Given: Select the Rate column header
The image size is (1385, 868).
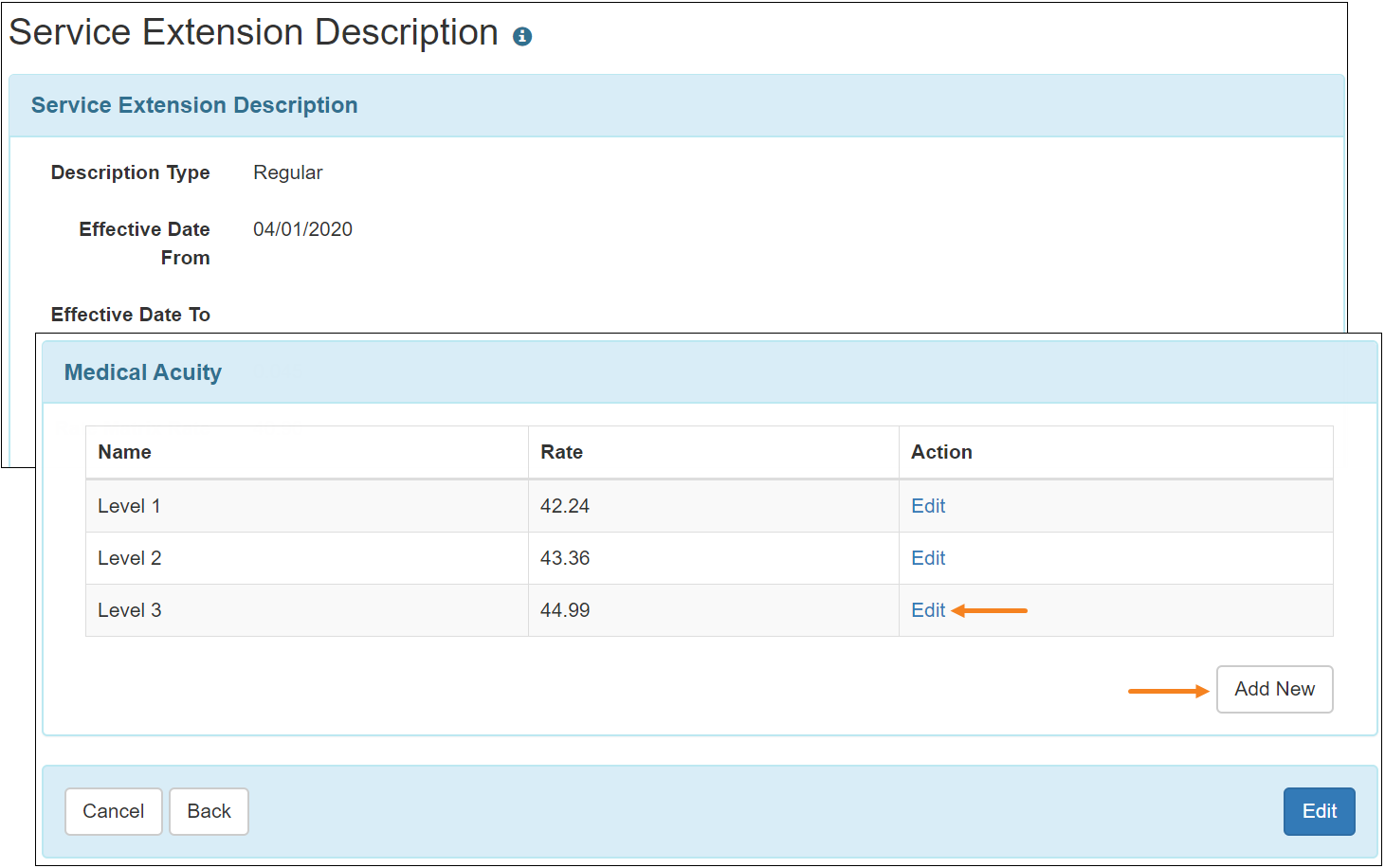Looking at the screenshot, I should tap(561, 452).
